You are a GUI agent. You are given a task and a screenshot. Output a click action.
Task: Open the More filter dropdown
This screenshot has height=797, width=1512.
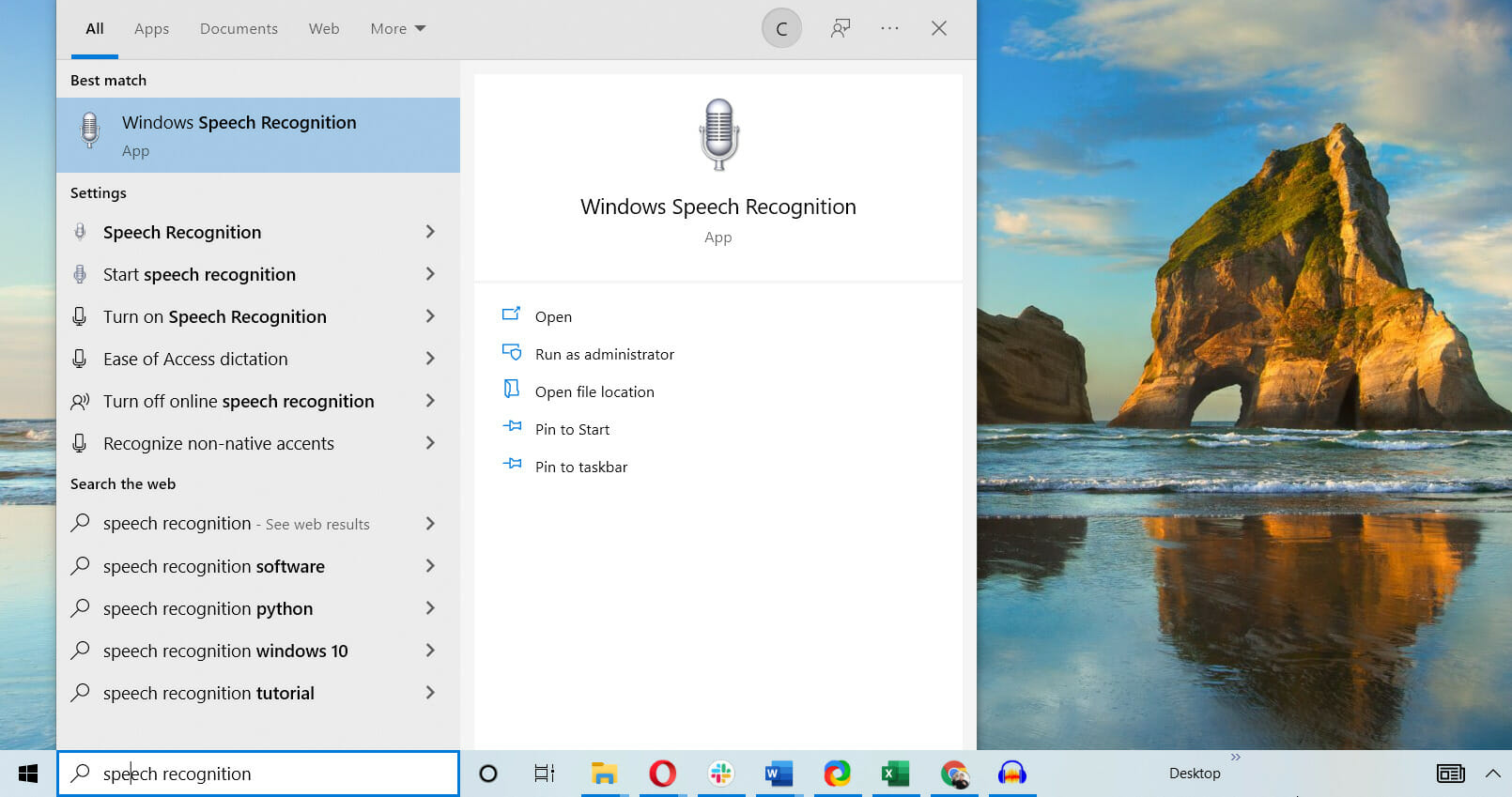tap(398, 29)
